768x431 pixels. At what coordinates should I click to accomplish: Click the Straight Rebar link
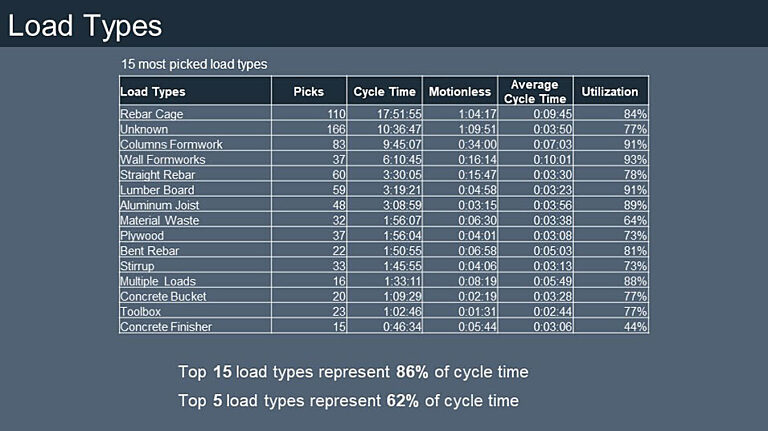(x=159, y=175)
